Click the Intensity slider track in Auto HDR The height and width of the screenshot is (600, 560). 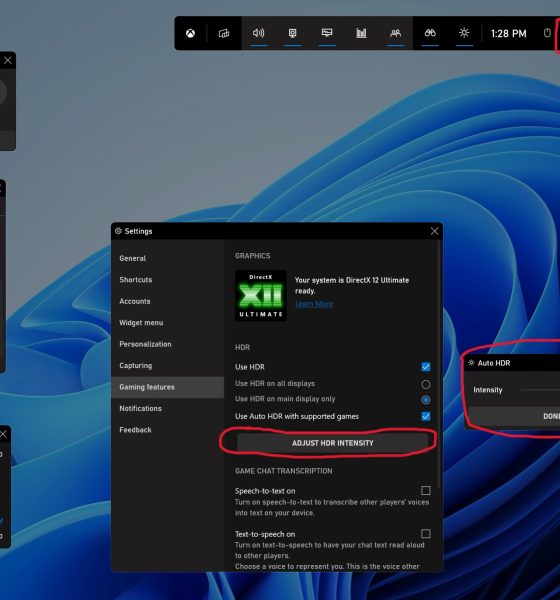(x=540, y=390)
